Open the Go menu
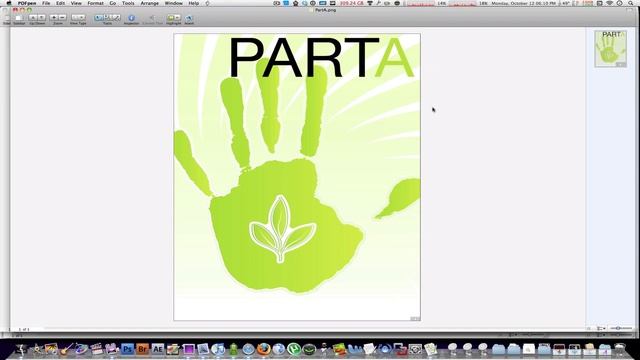Screen dimensions: 640x360 (113, 3)
